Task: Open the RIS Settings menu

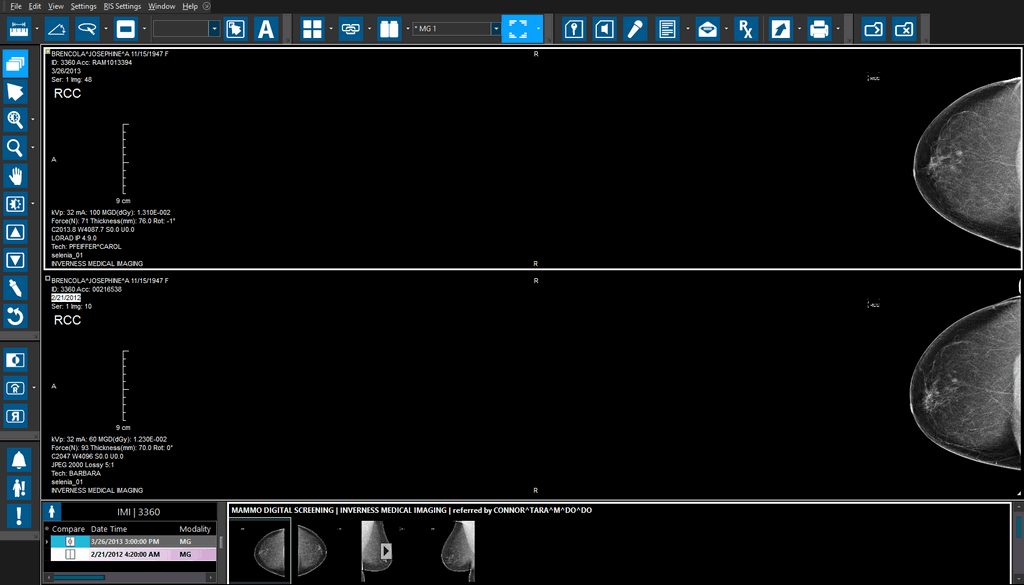Action: coord(122,6)
